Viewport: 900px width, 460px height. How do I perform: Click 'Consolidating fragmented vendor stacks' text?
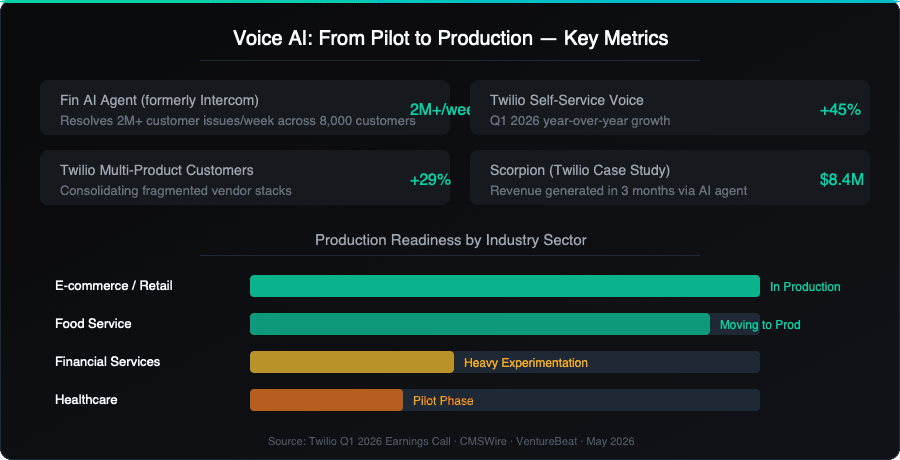176,191
